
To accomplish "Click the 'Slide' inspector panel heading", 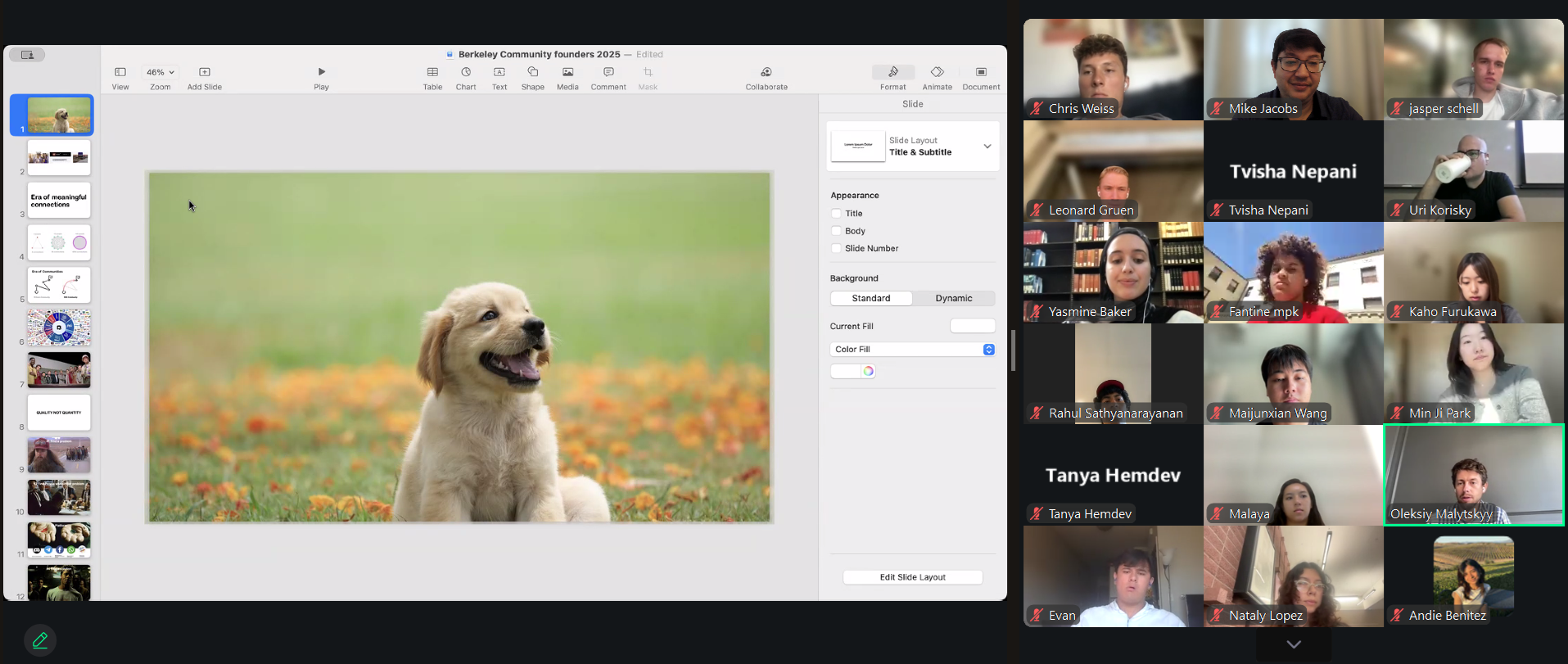I will point(913,104).
